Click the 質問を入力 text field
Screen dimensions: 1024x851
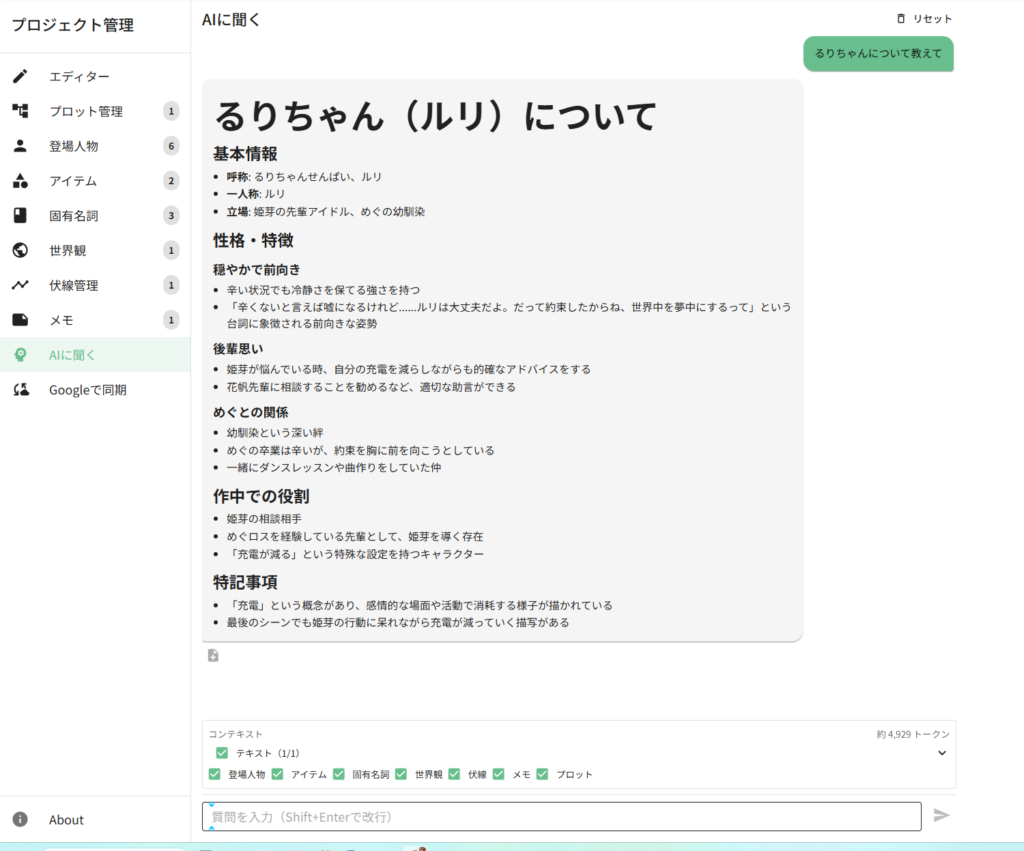click(x=560, y=817)
